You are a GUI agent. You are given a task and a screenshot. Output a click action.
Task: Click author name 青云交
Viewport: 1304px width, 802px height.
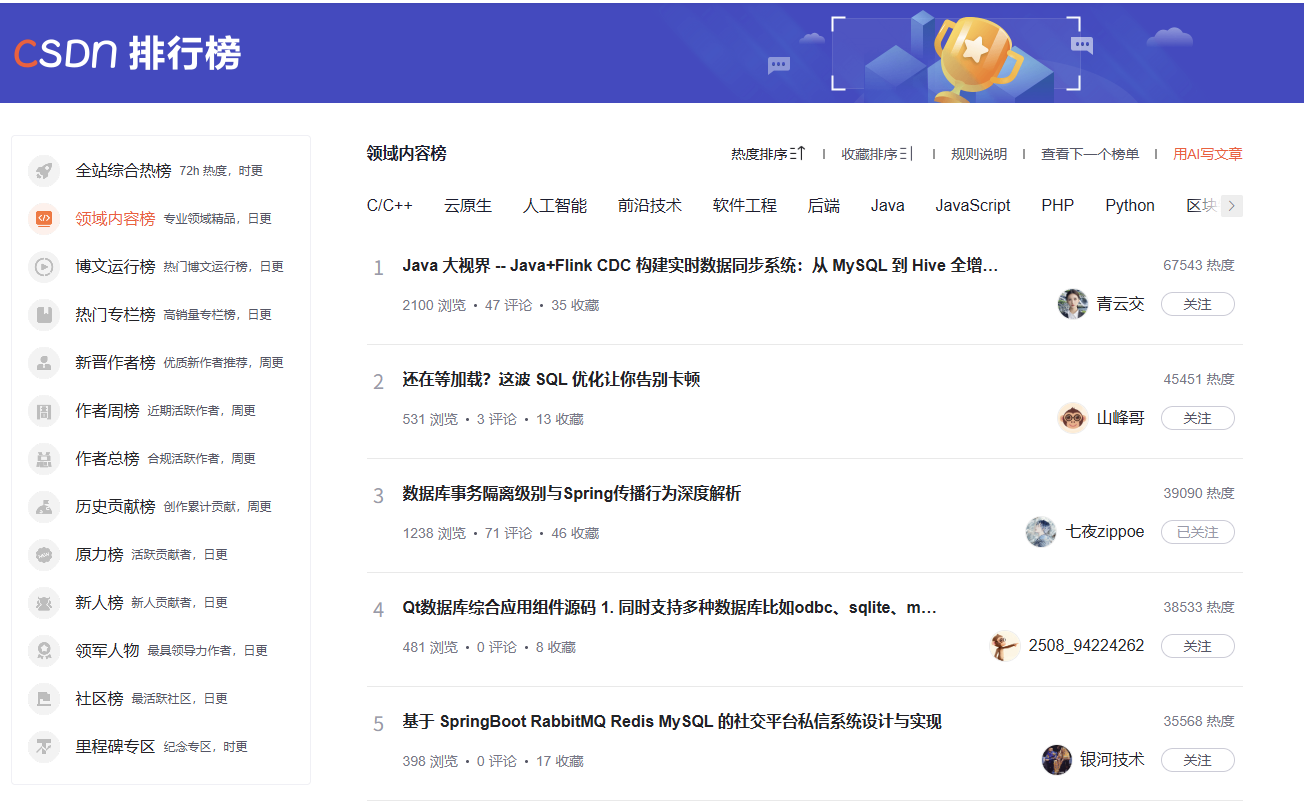click(1121, 304)
